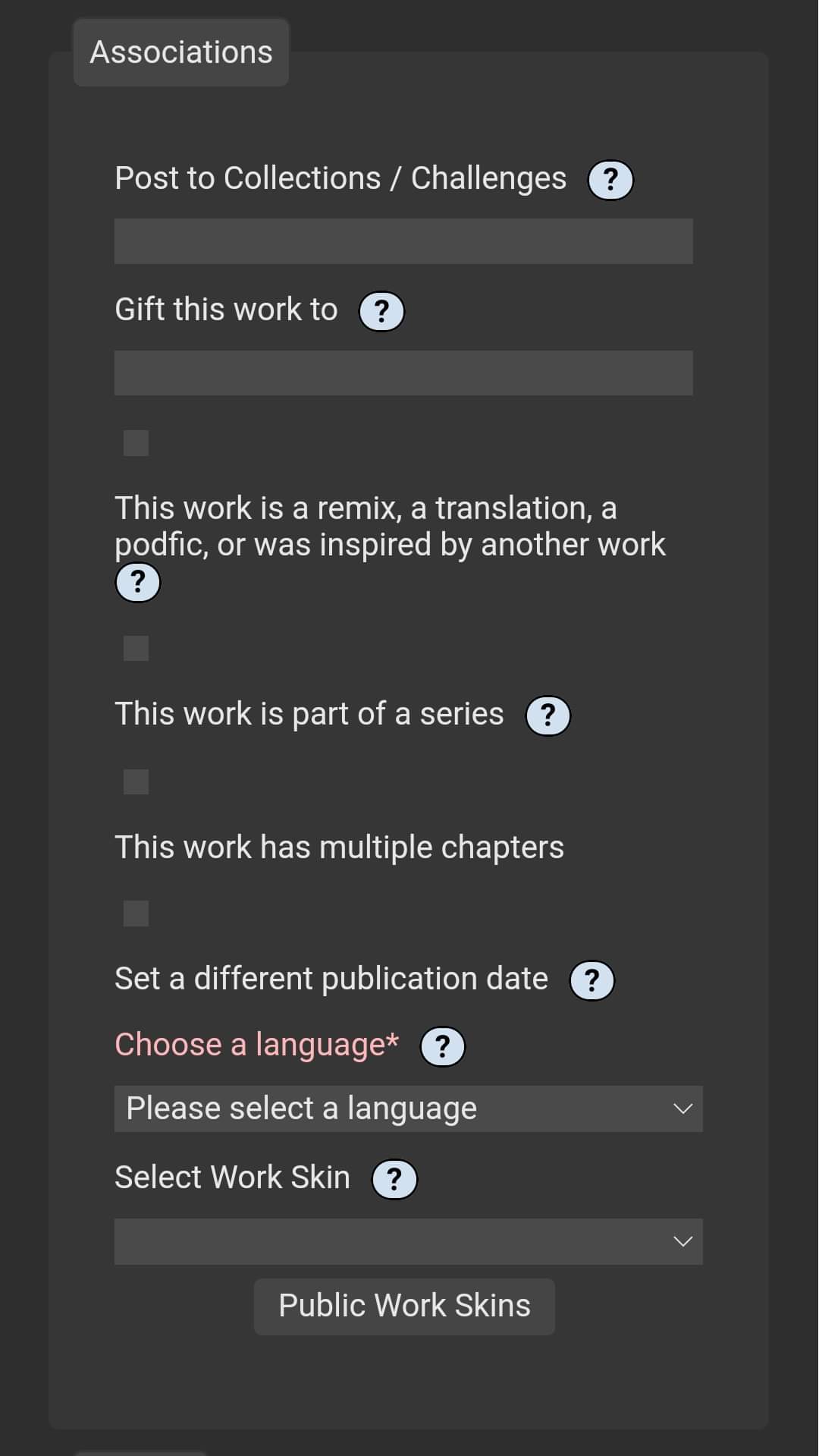The height and width of the screenshot is (1456, 819).
Task: Open the Work Skin dropdown
Action: pyautogui.click(x=409, y=1241)
